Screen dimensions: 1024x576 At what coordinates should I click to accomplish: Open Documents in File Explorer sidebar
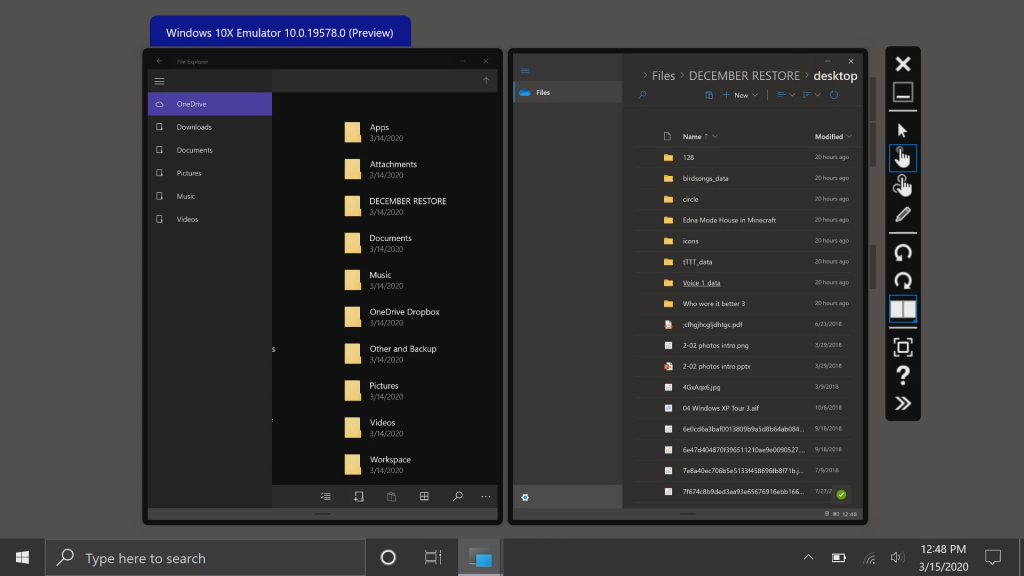(210, 150)
